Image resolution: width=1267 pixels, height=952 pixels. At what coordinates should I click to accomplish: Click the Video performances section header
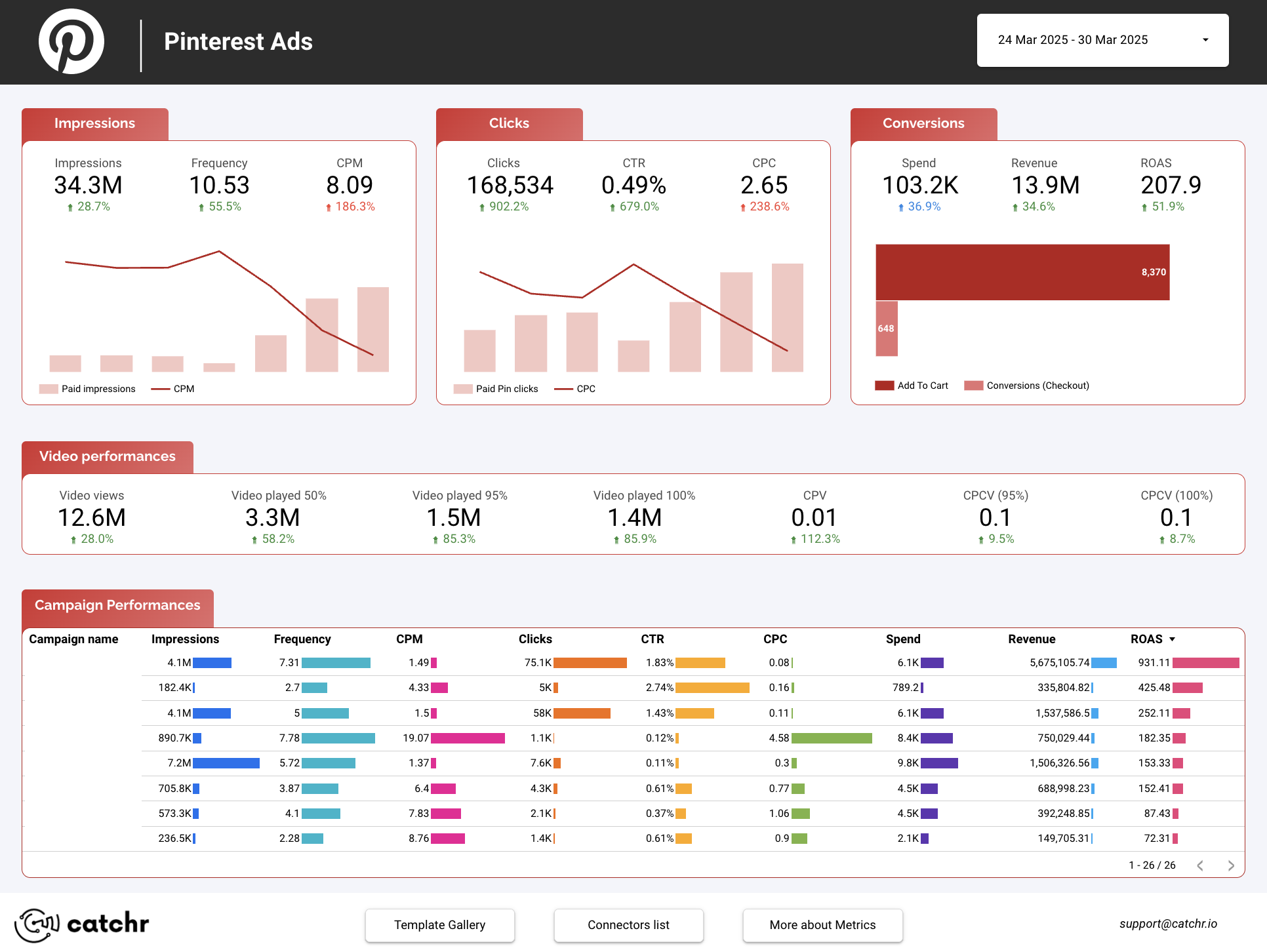pos(108,456)
